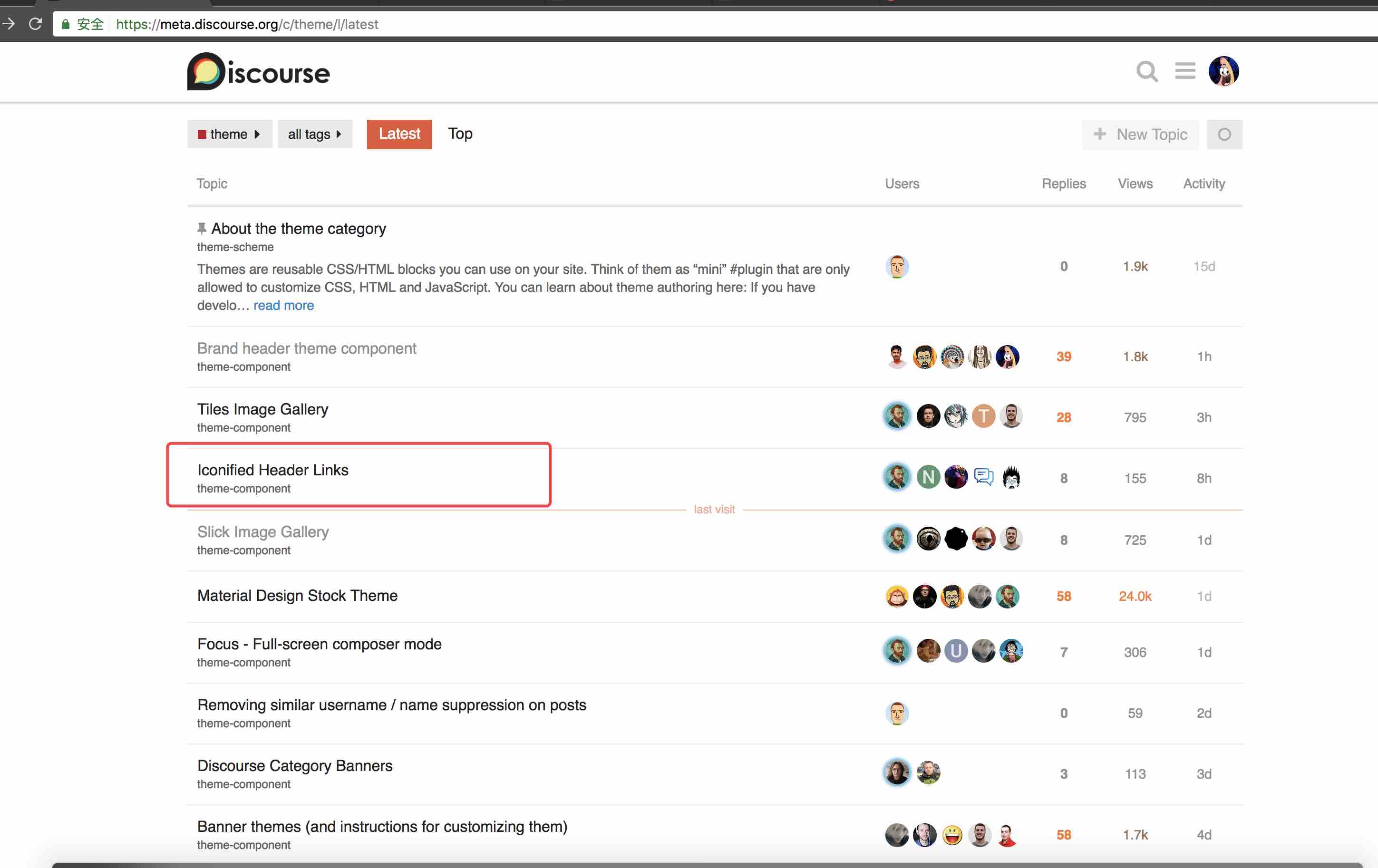Click the 'read more' link
This screenshot has height=868, width=1378.
(x=283, y=306)
